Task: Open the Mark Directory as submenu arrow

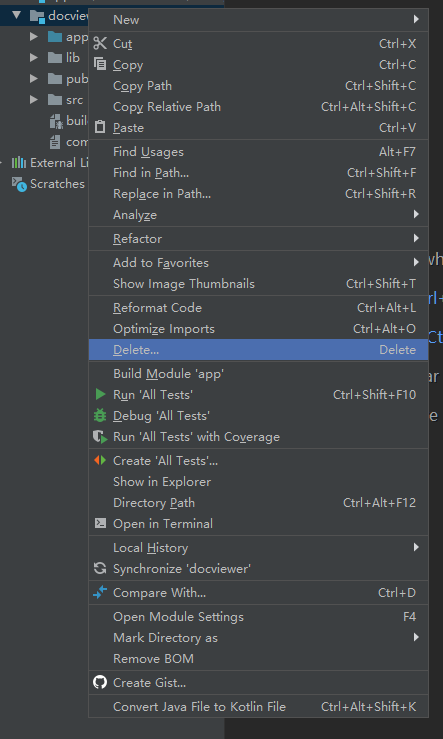Action: click(416, 637)
